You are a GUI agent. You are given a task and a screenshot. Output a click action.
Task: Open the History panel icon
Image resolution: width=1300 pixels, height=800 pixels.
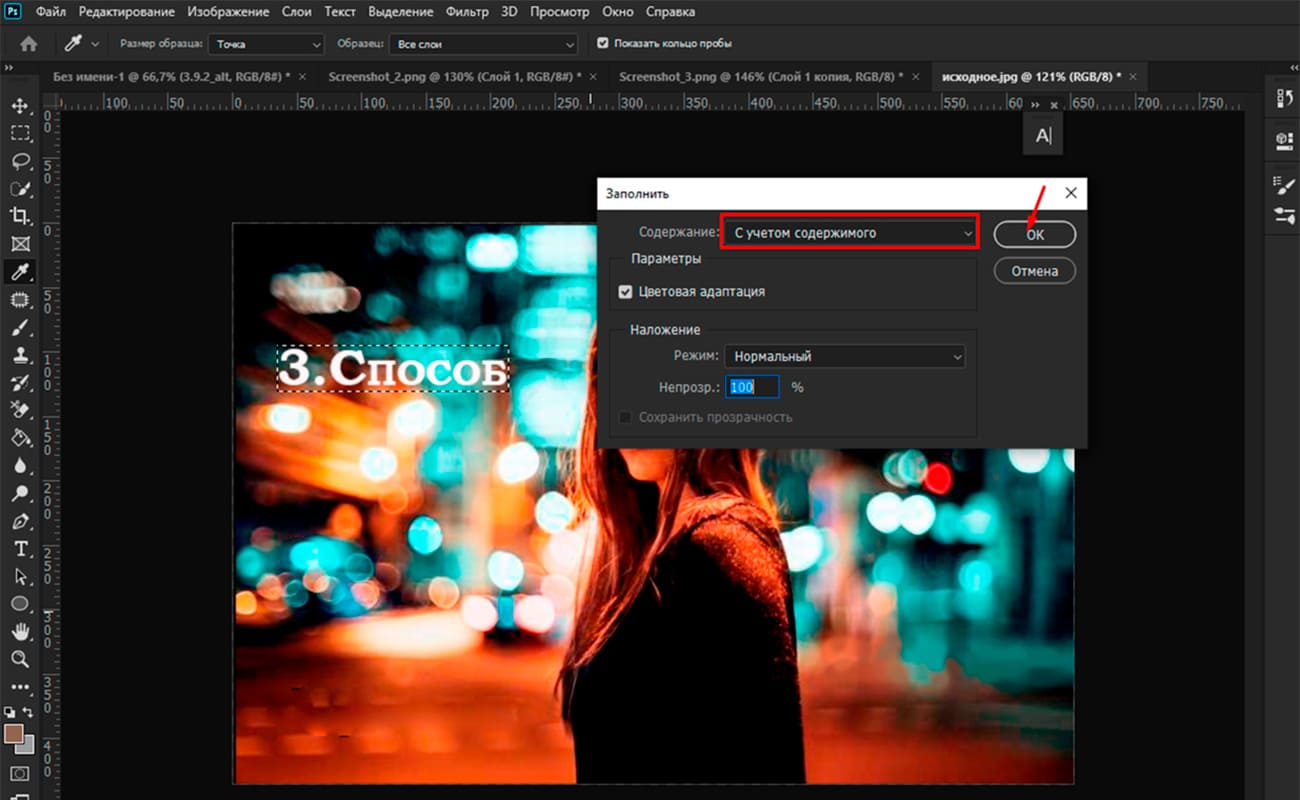(x=1283, y=97)
